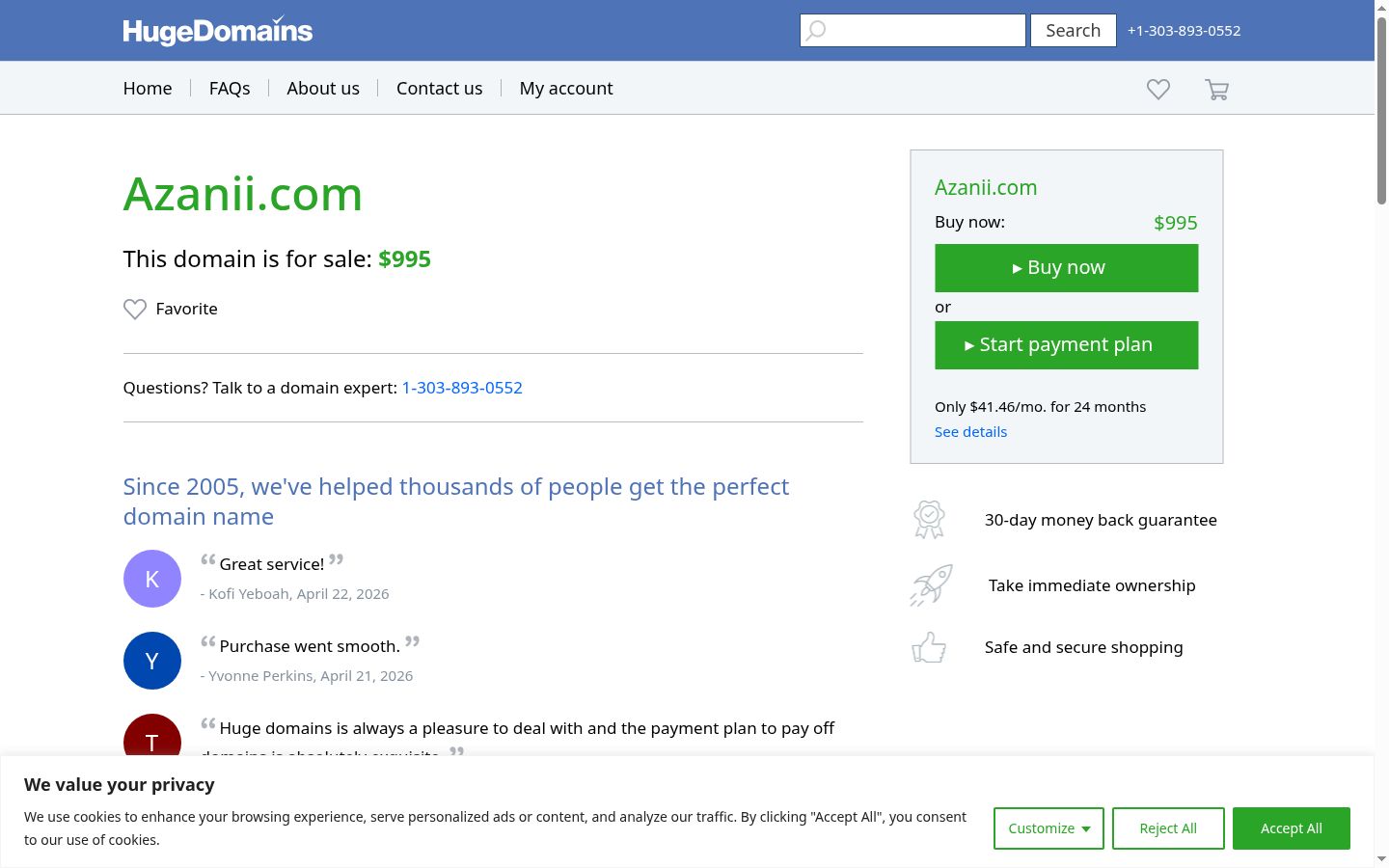The height and width of the screenshot is (868, 1389).
Task: Click the thumbs-up secure shopping icon
Action: (x=929, y=647)
